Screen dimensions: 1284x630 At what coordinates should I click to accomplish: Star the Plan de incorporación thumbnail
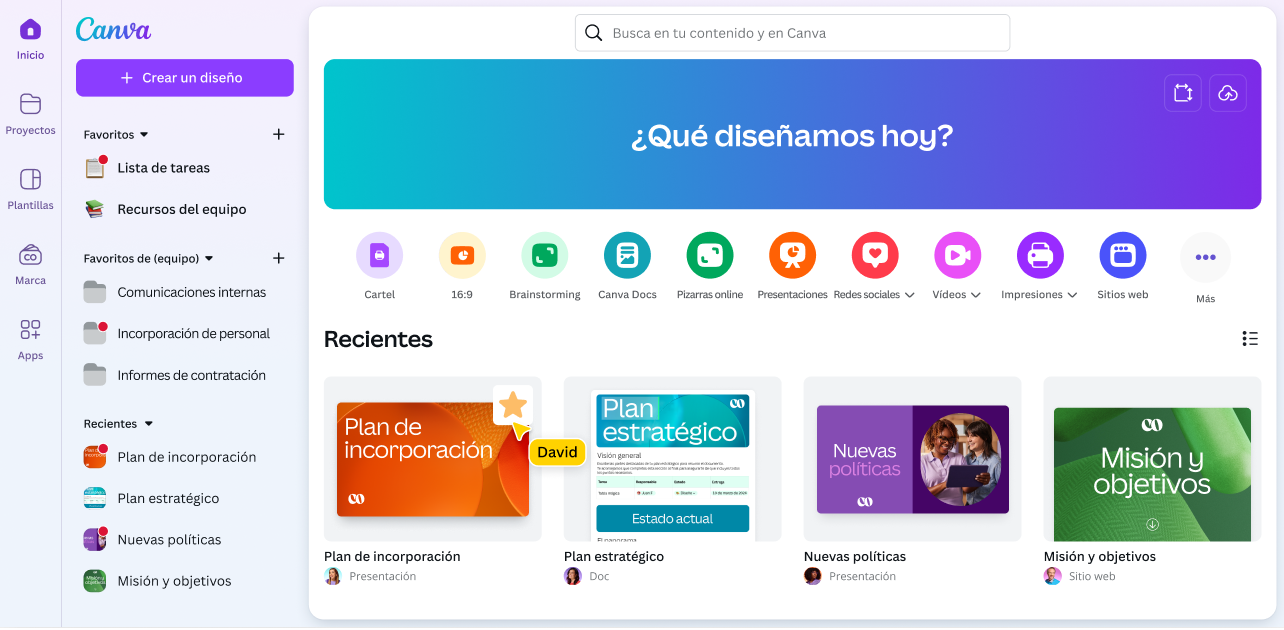(x=513, y=405)
